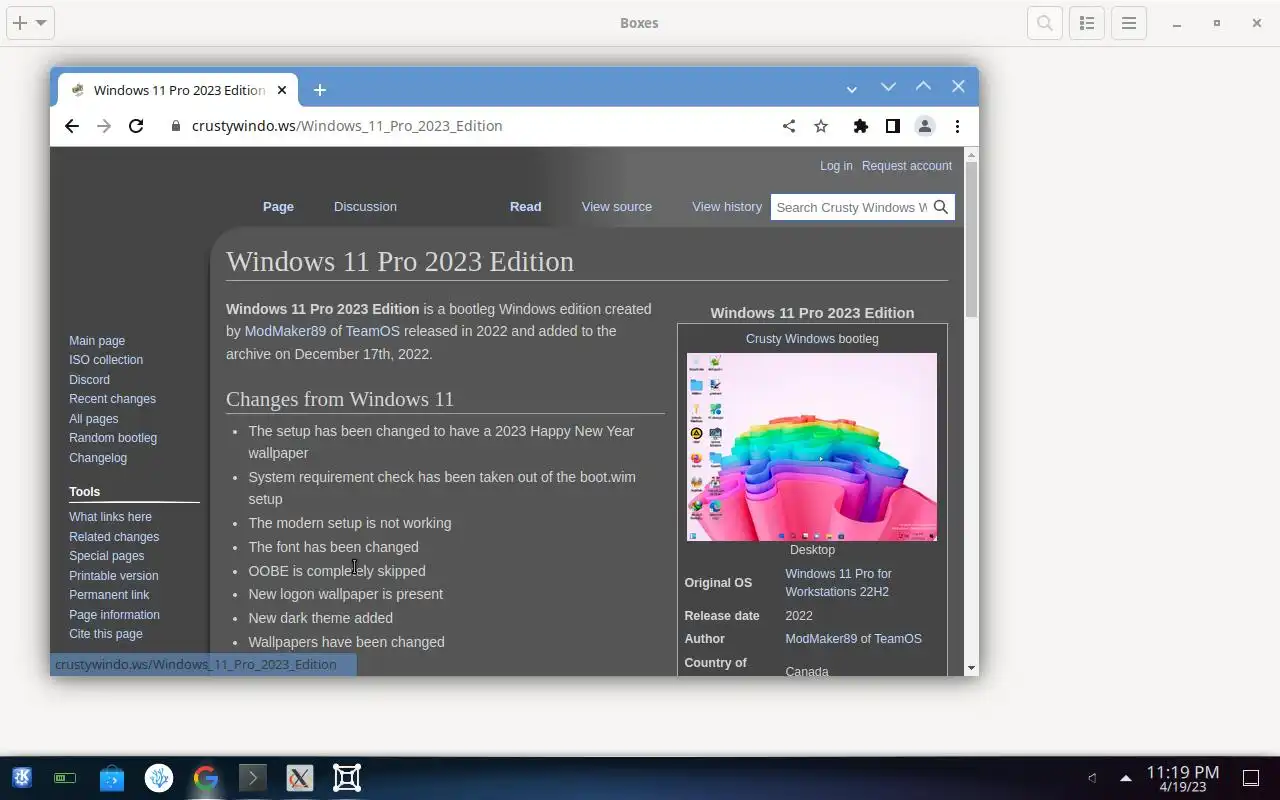Viewport: 1280px width, 800px height.
Task: Click the Boxes new box plus icon
Action: coord(20,23)
